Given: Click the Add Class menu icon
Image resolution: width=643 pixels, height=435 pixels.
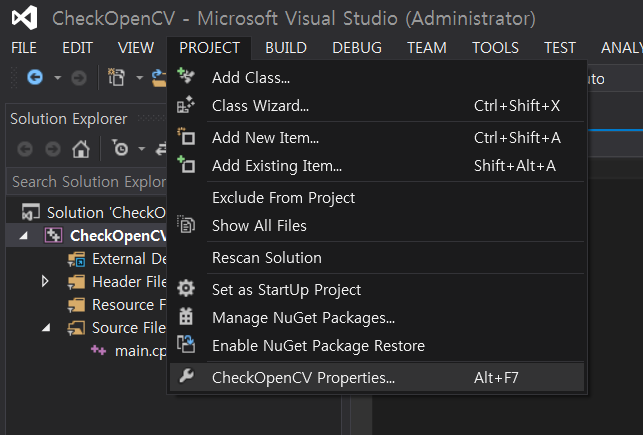Looking at the screenshot, I should [186, 76].
